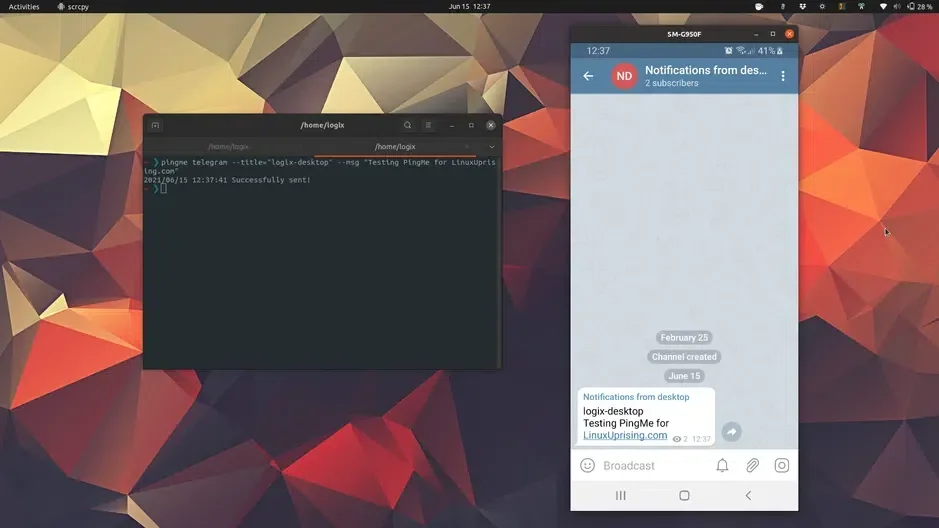Click the 'June 15' date label in chat
The image size is (939, 528).
pyautogui.click(x=684, y=376)
